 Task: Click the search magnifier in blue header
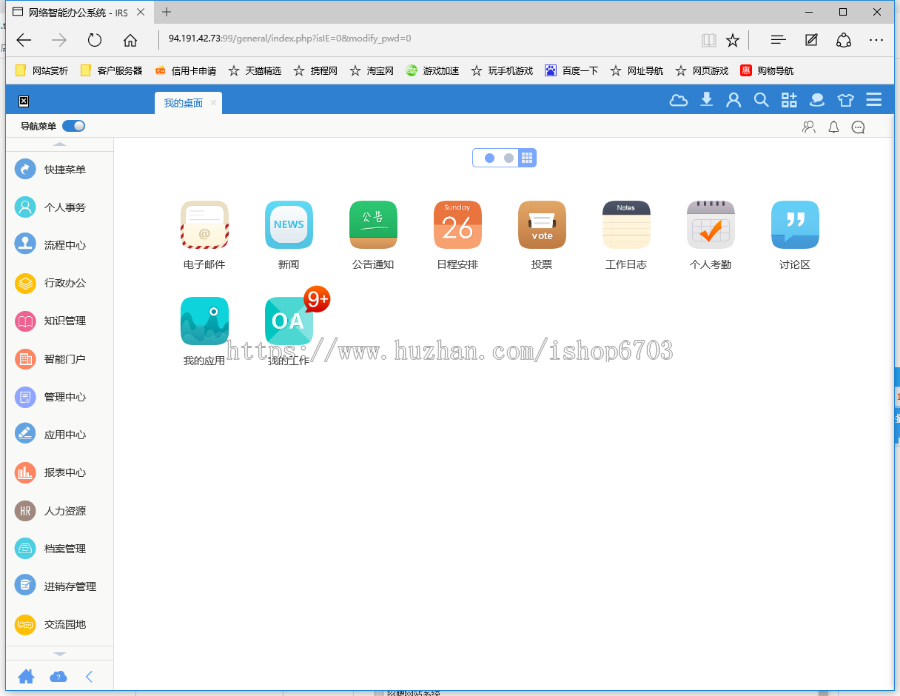coord(761,100)
